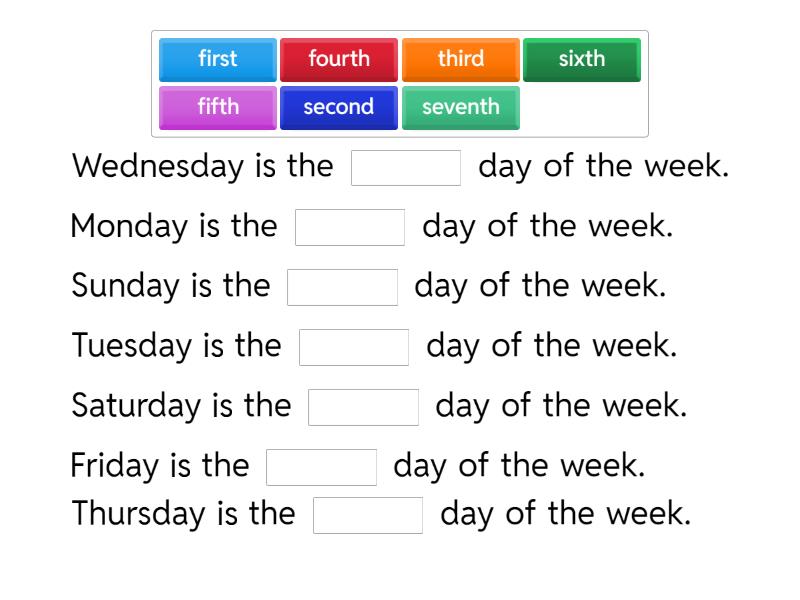Image resolution: width=800 pixels, height=600 pixels.
Task: Click the blank box in the Thursday sentence
Action: click(x=369, y=514)
